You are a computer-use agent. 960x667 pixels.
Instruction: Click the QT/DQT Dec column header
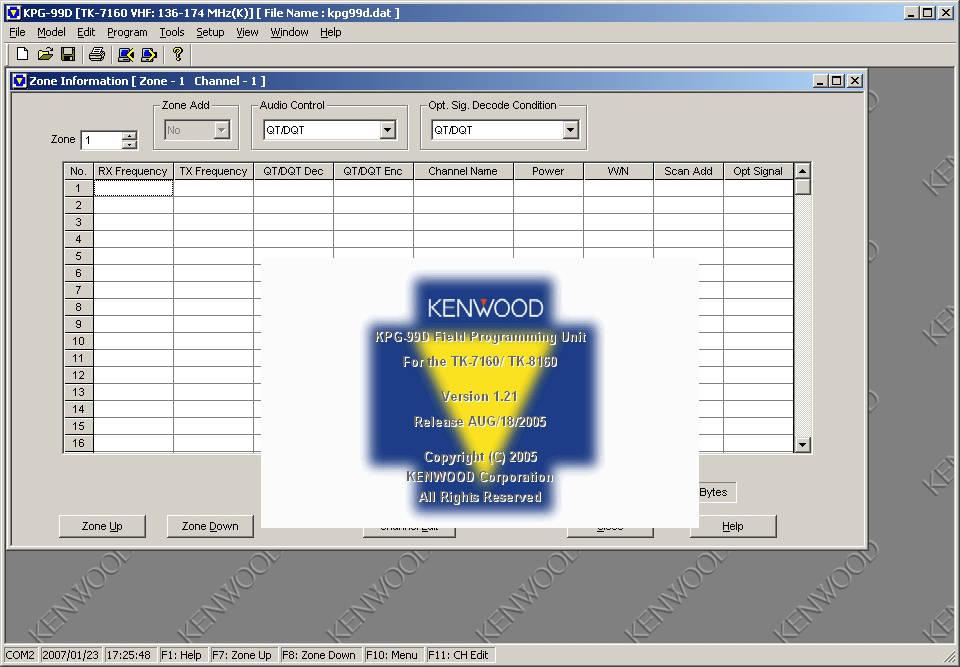pos(293,171)
